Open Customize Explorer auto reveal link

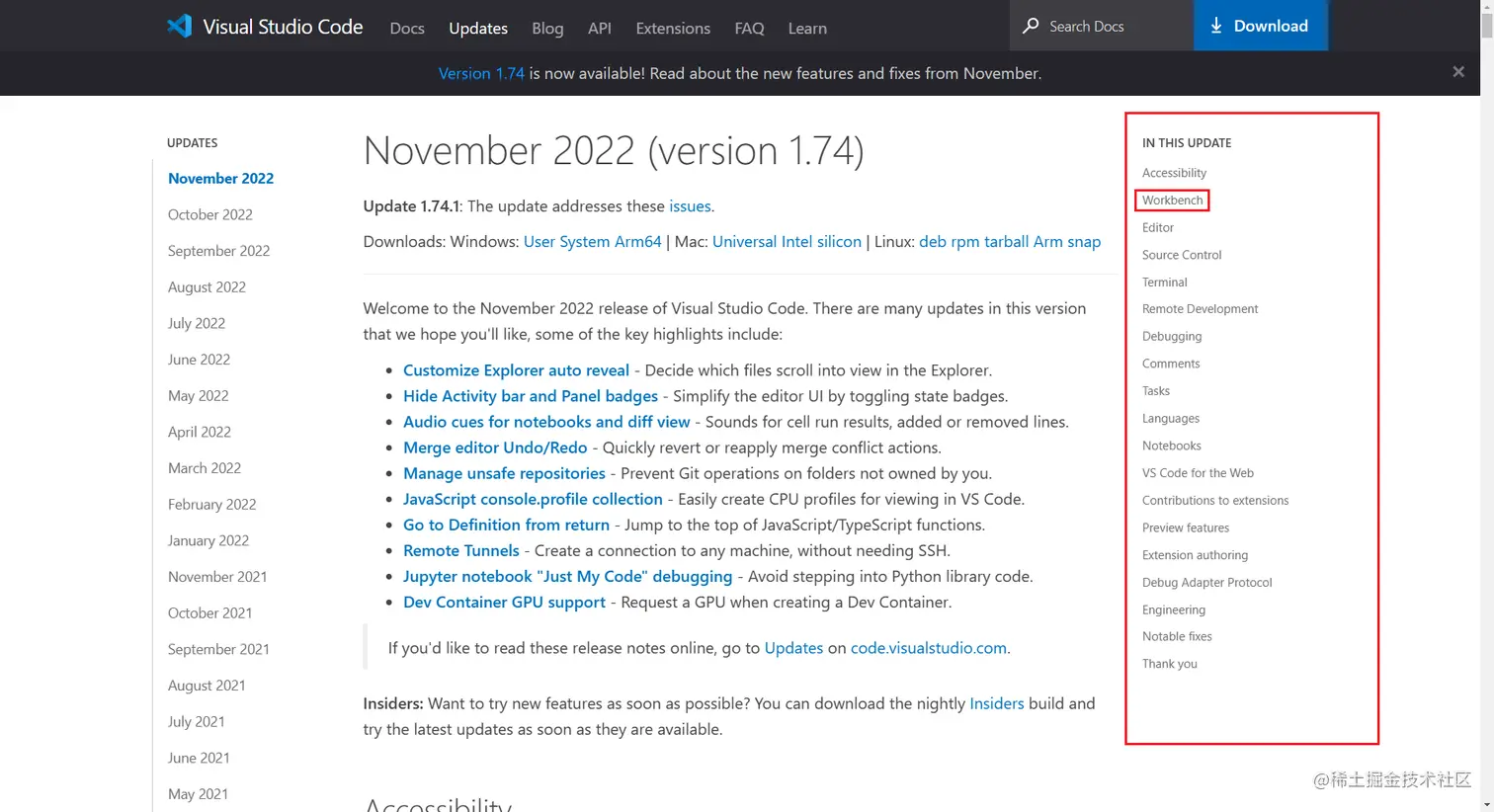point(516,370)
